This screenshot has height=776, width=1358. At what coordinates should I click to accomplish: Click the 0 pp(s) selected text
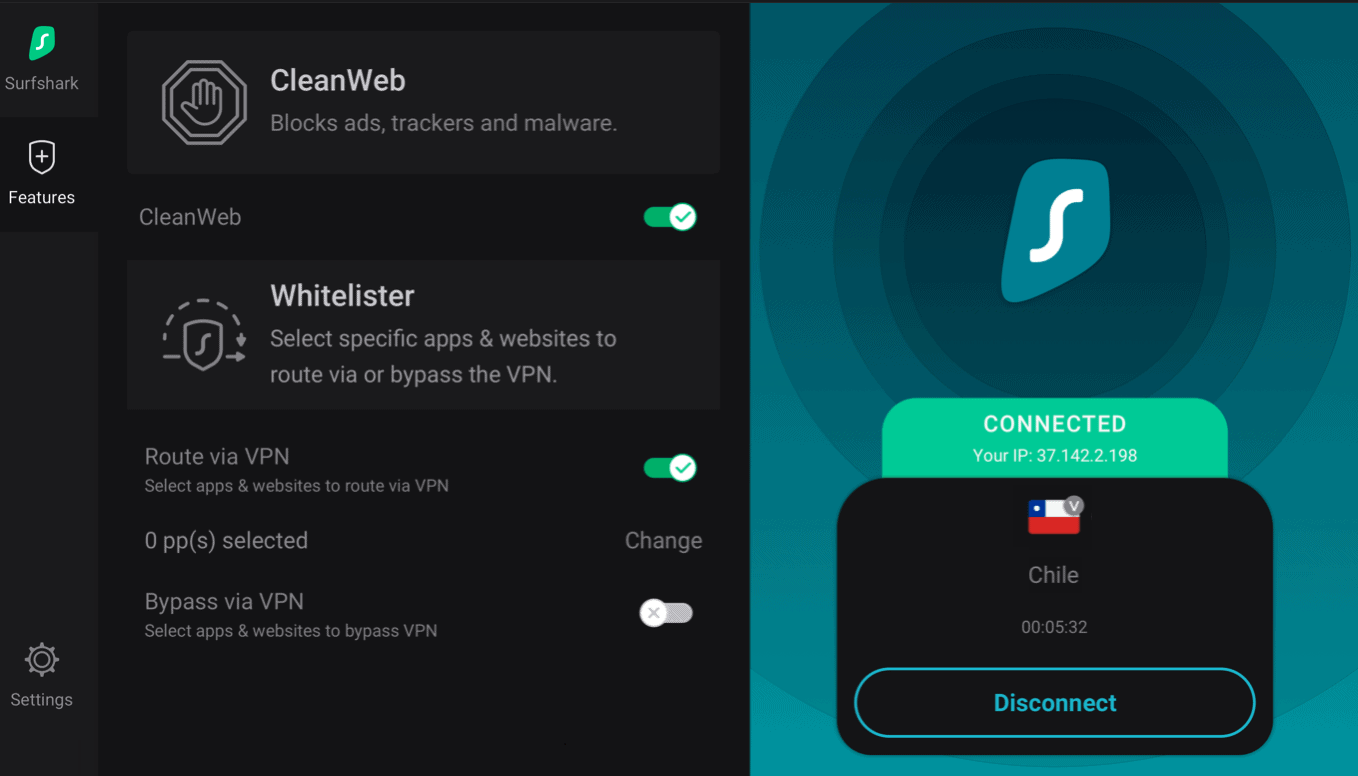pos(226,541)
